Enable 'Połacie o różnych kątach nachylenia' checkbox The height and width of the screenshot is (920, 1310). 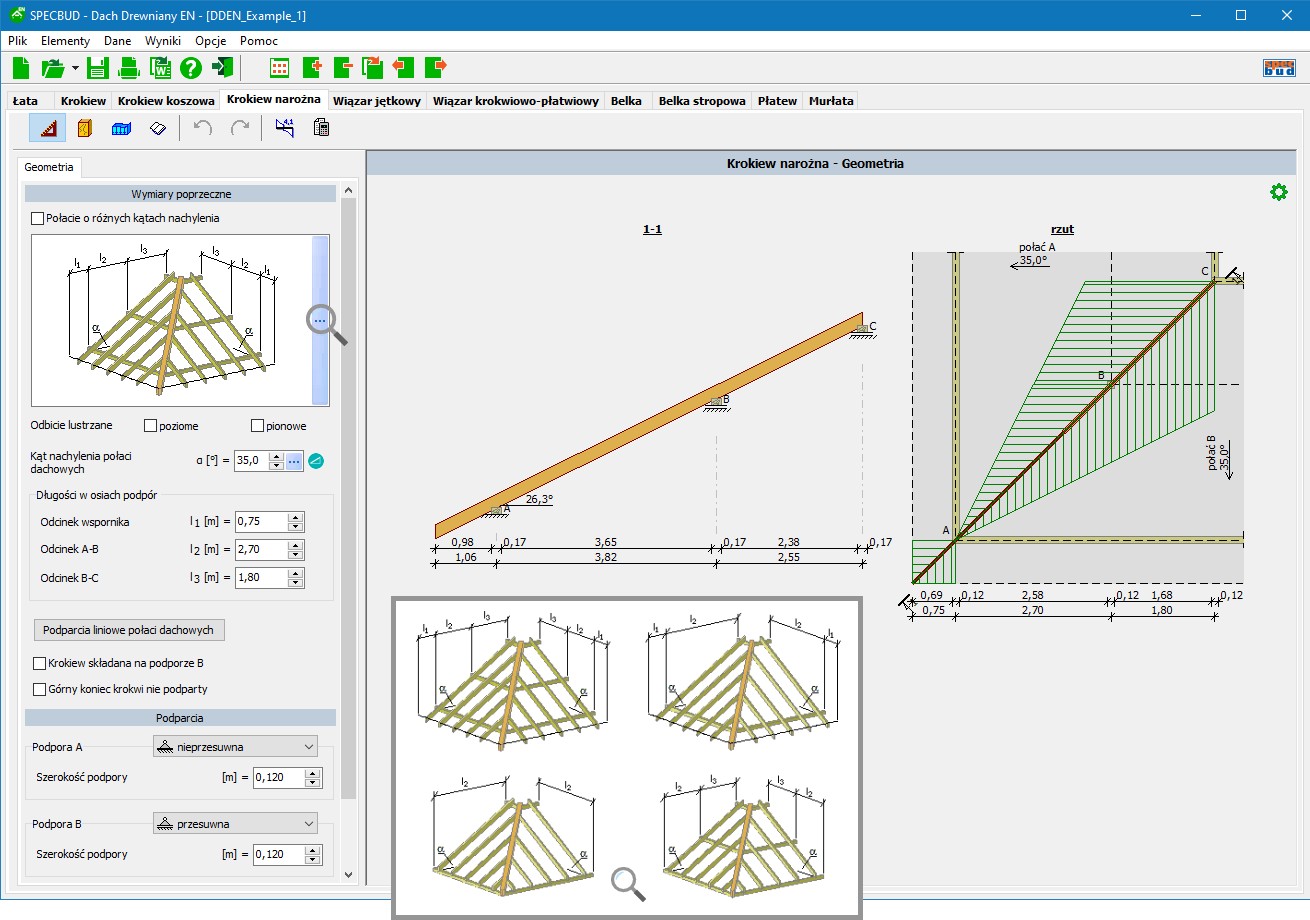click(38, 218)
